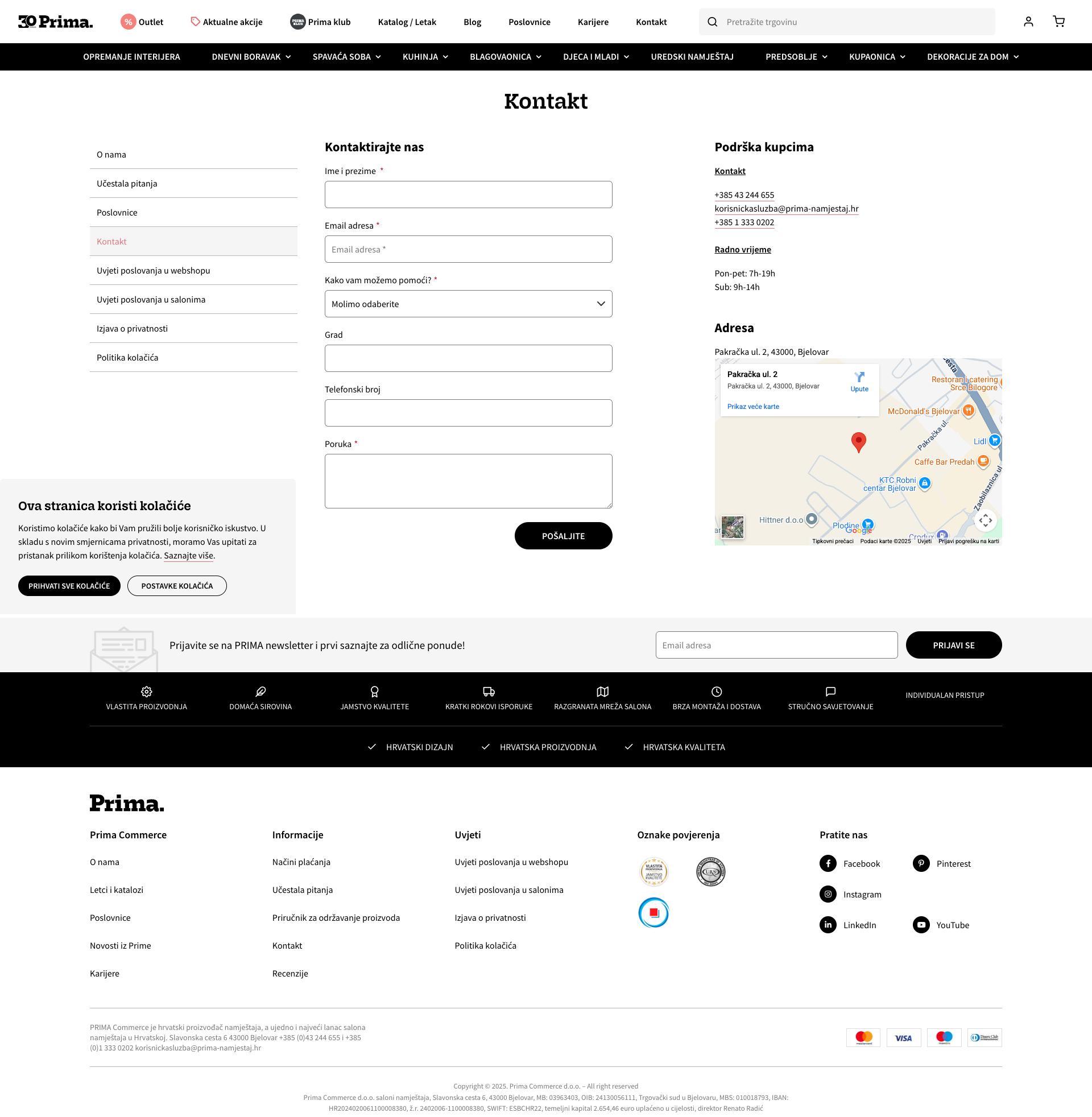This screenshot has height=1117, width=1092.
Task: Open YouTube social icon in footer
Action: [x=920, y=925]
